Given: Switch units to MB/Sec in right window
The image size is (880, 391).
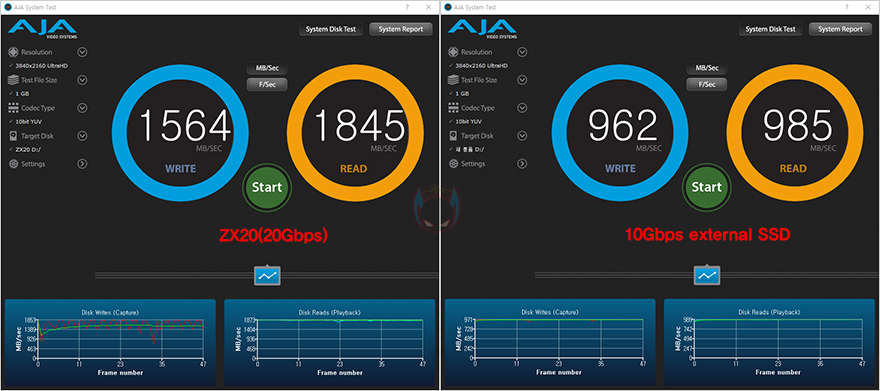Looking at the screenshot, I should [707, 68].
